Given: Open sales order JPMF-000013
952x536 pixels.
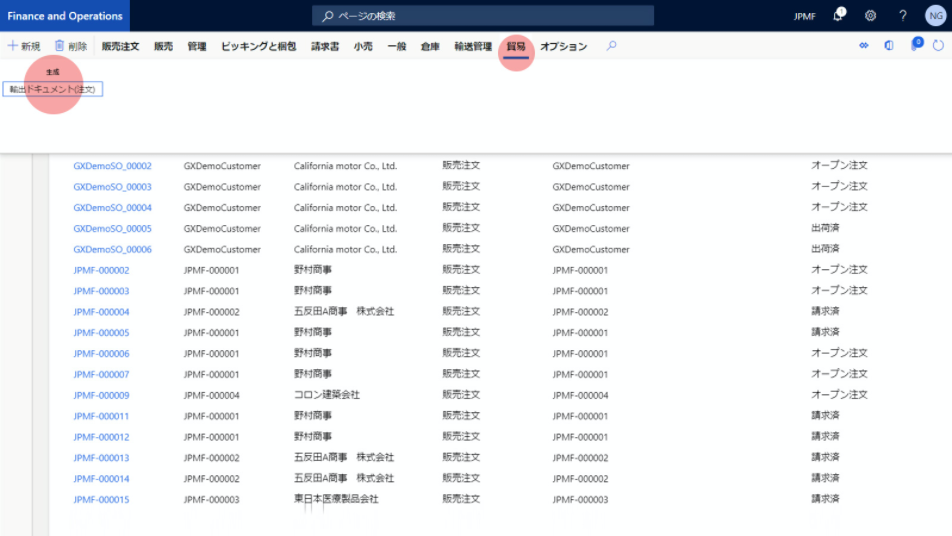Looking at the screenshot, I should click(x=101, y=458).
